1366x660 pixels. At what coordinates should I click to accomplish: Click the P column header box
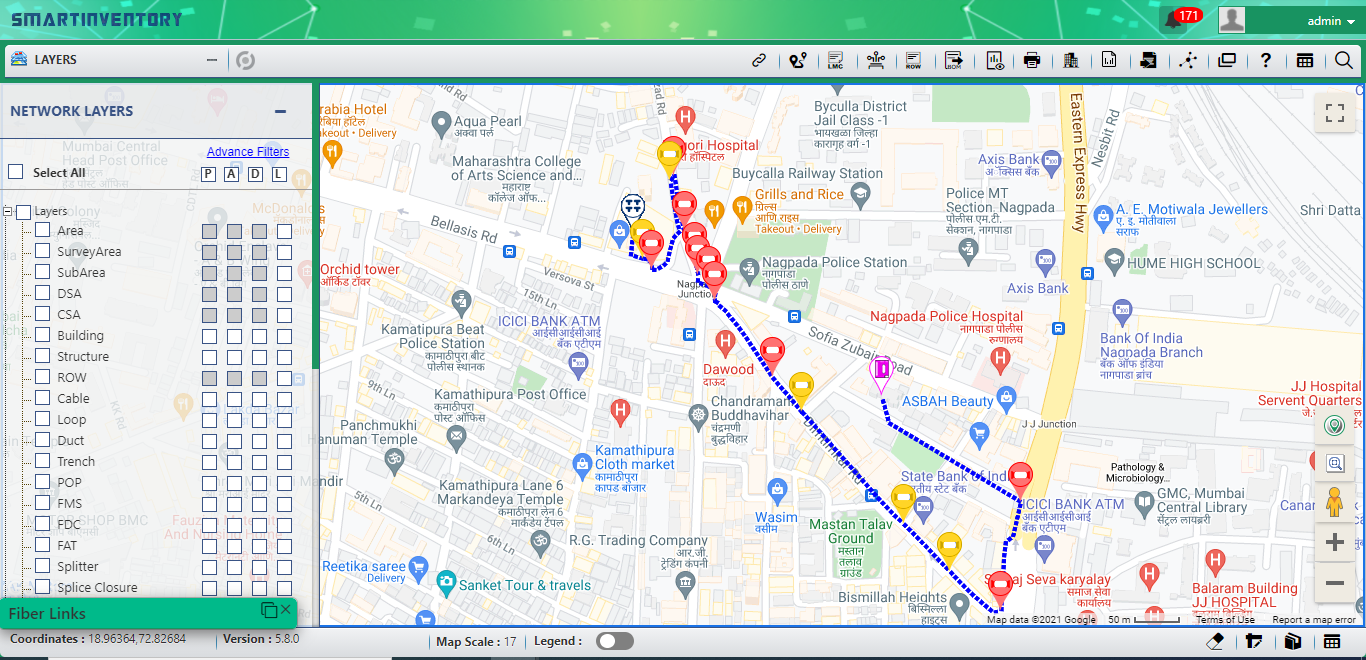[208, 174]
